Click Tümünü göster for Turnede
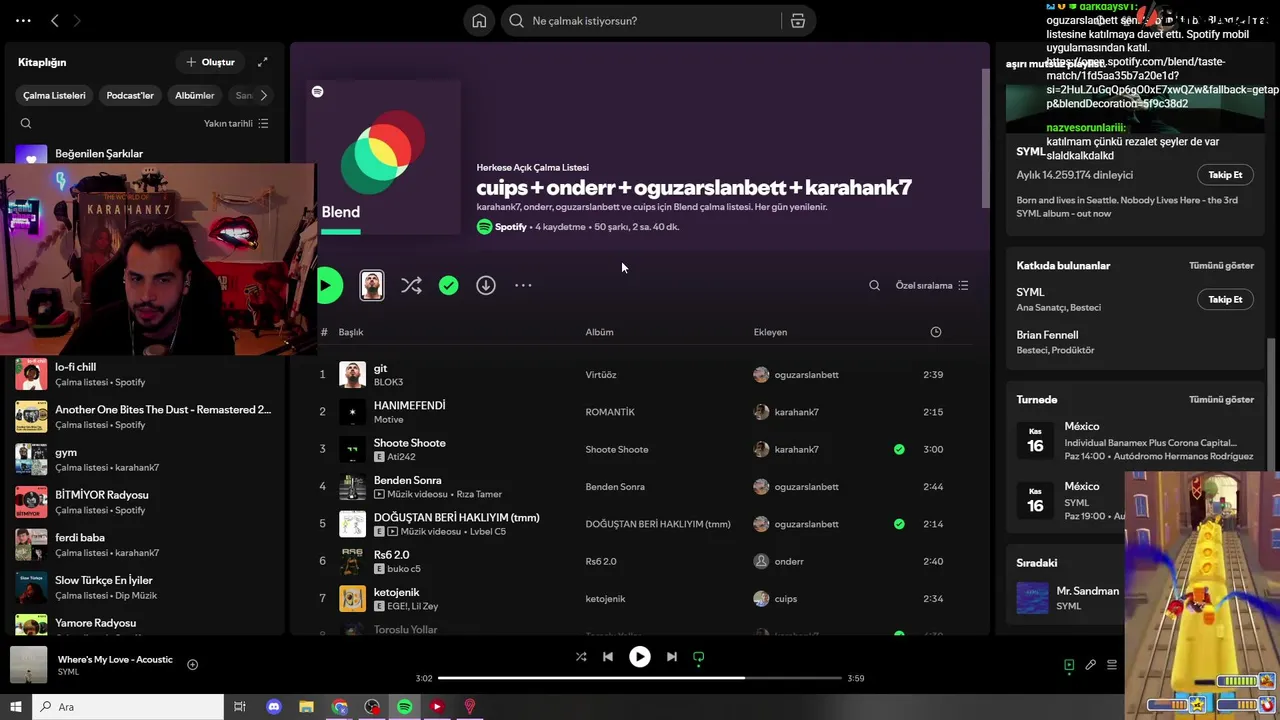This screenshot has height=720, width=1280. point(1221,399)
